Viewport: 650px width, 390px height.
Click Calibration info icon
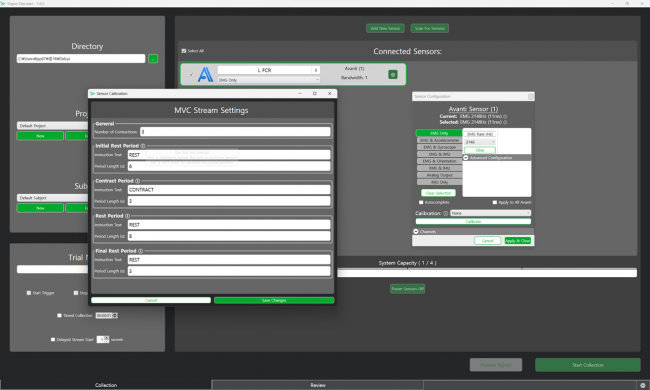pyautogui.click(x=446, y=213)
